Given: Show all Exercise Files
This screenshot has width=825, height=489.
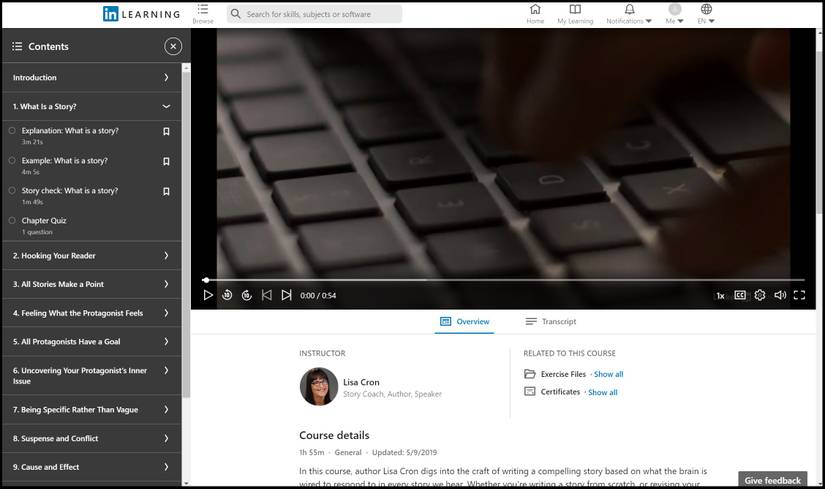Looking at the screenshot, I should click(608, 374).
